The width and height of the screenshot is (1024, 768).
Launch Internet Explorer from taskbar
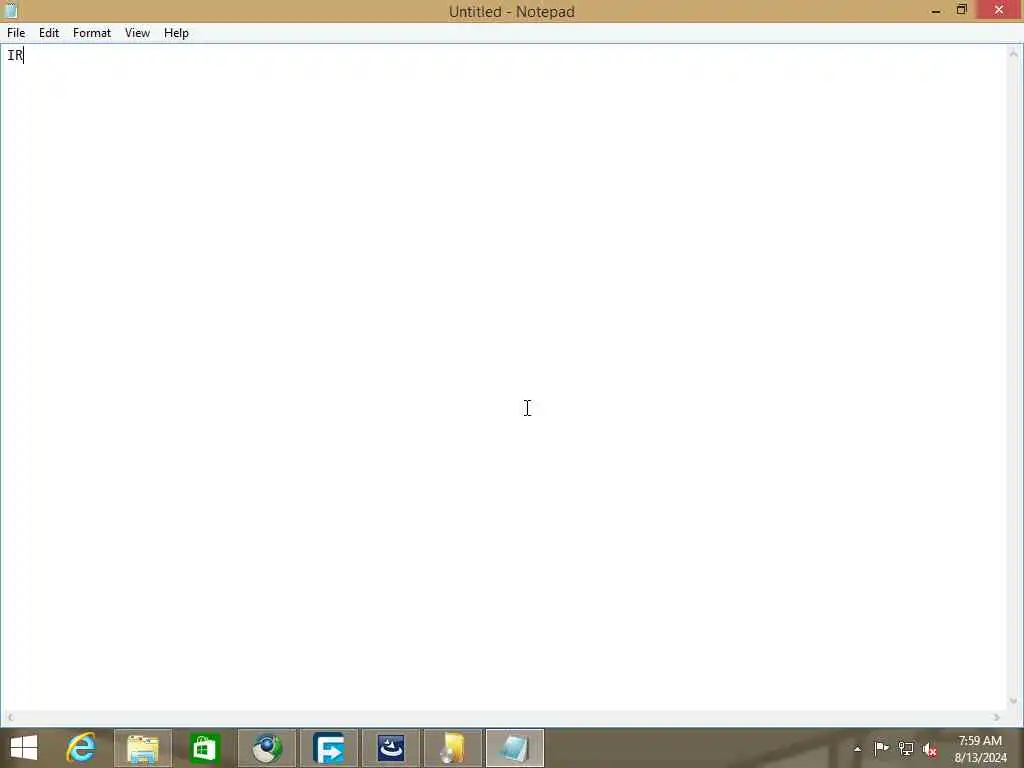point(81,748)
